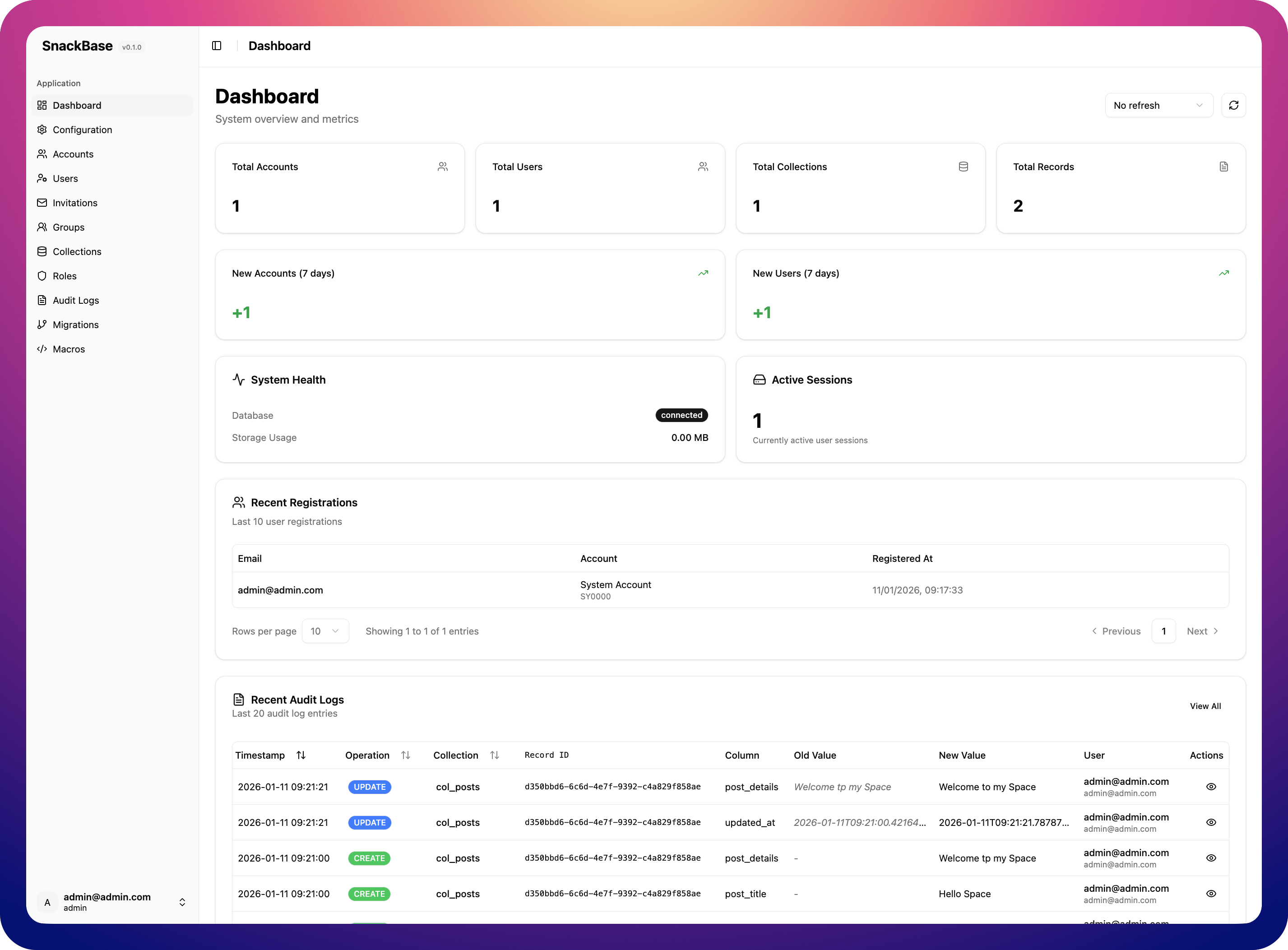
Task: Select the Macros code icon
Action: pyautogui.click(x=42, y=348)
